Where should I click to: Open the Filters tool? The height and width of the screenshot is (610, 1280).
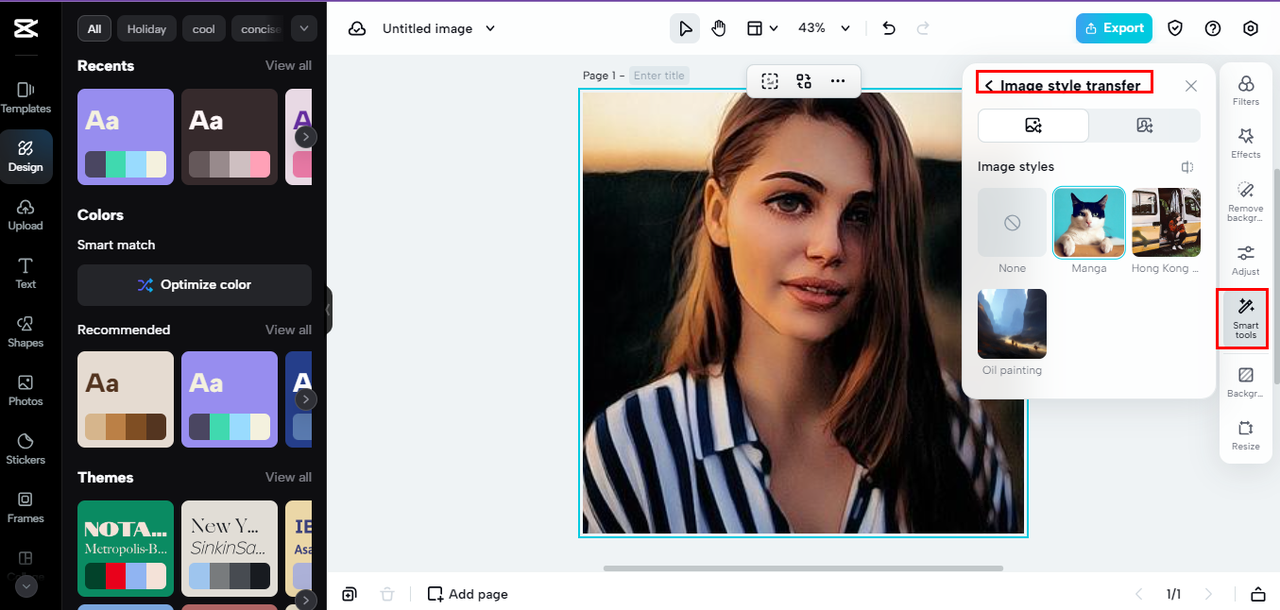1246,90
